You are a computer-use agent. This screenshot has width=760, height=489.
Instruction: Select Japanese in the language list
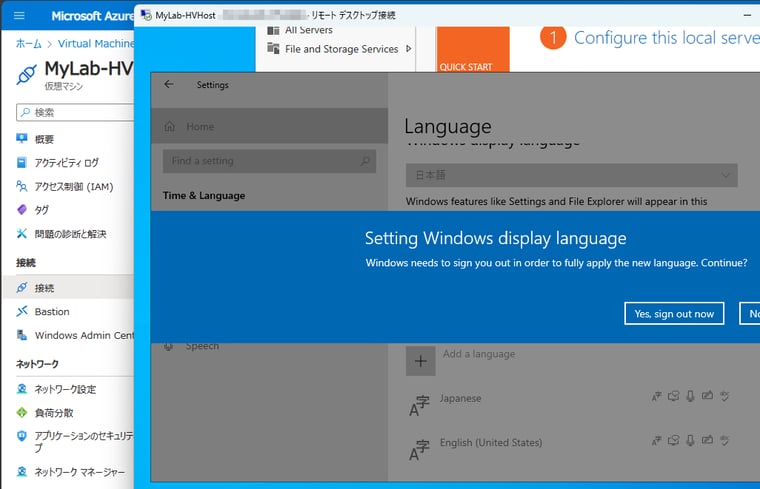click(x=460, y=398)
